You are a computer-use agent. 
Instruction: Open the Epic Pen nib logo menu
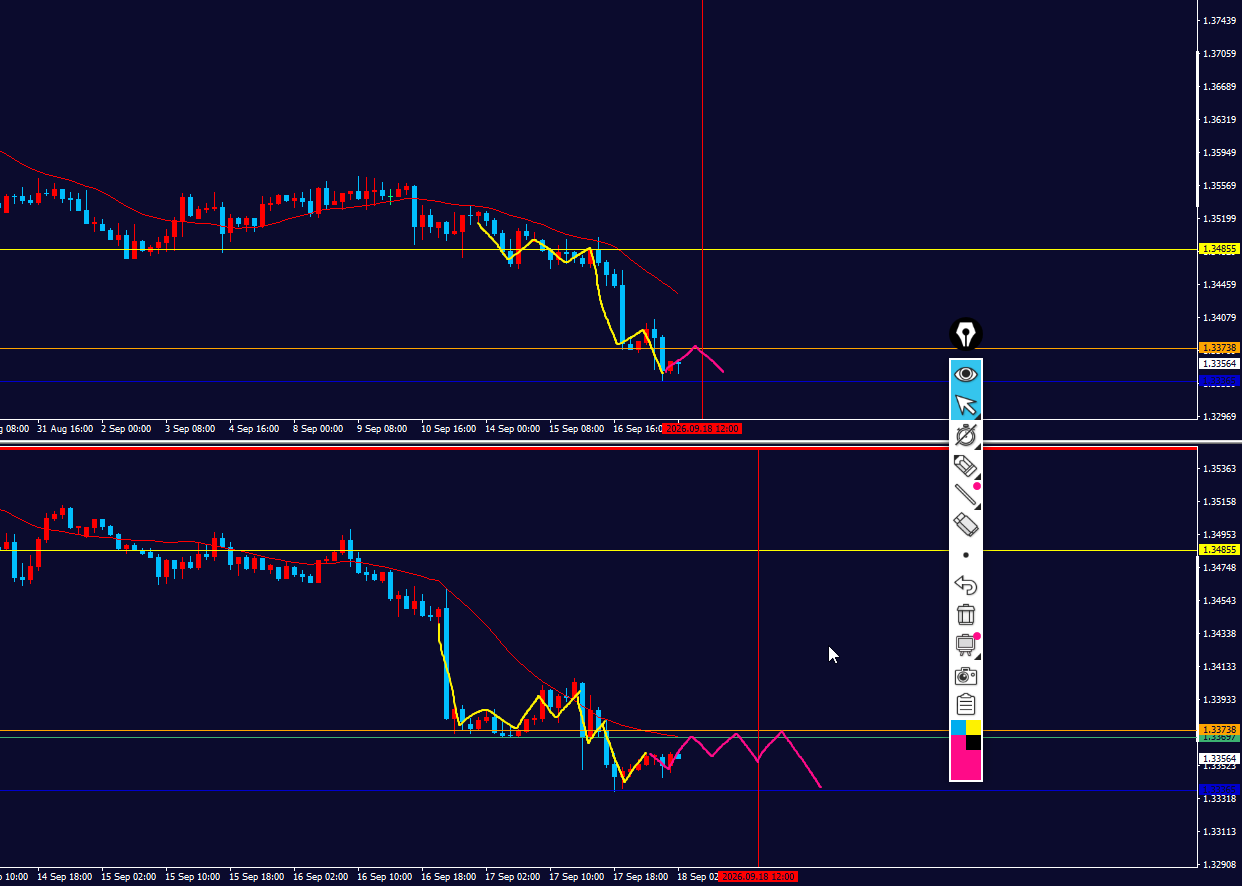pos(966,334)
